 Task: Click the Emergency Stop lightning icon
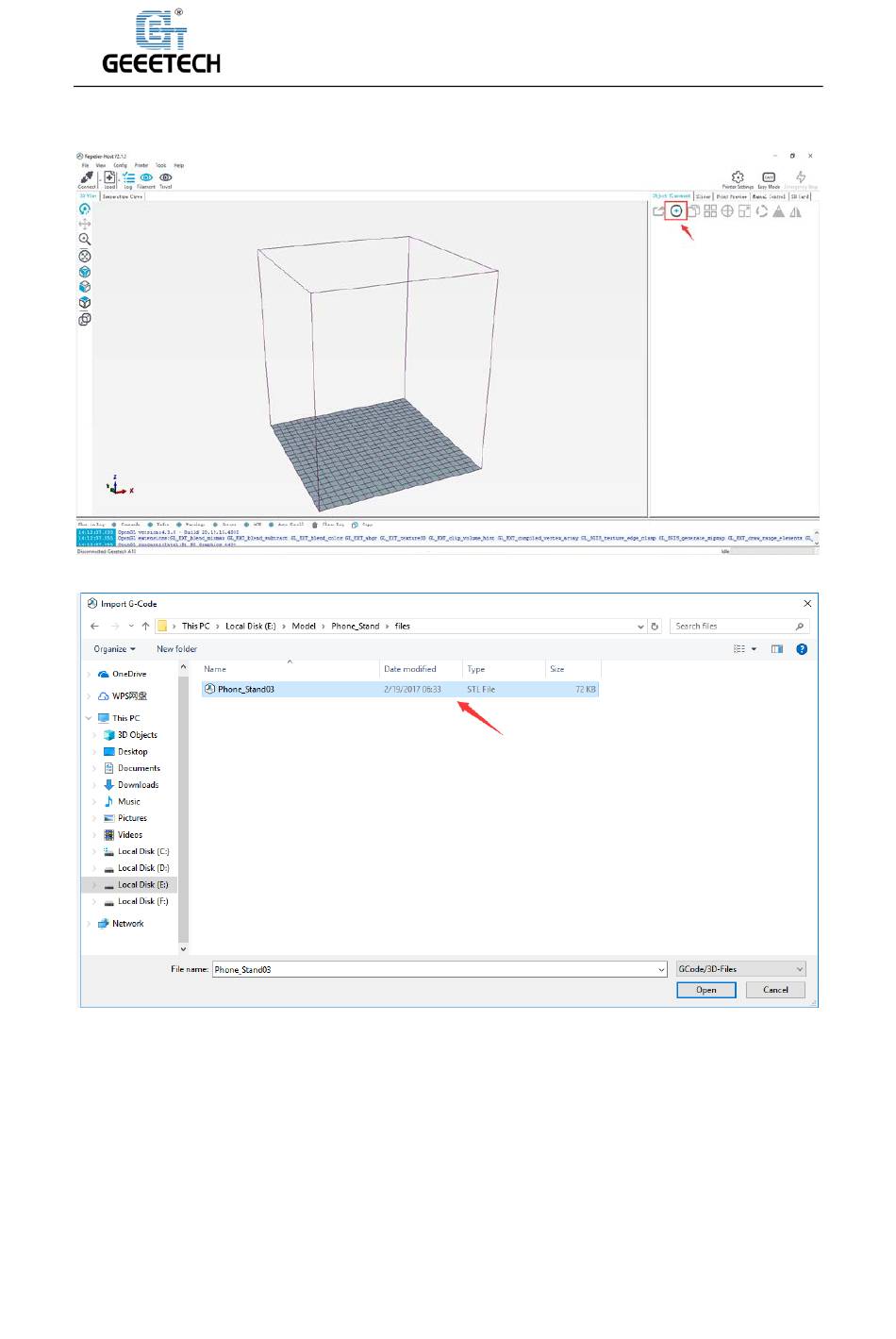pos(801,177)
